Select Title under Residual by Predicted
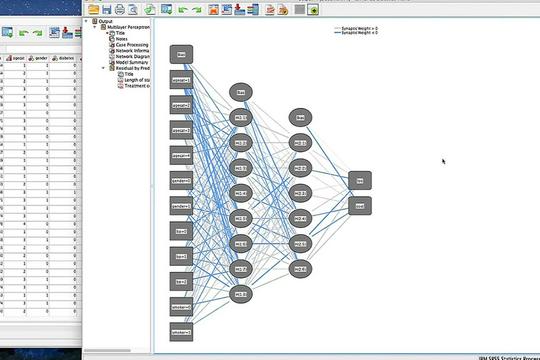This screenshot has width=540, height=360. point(129,74)
